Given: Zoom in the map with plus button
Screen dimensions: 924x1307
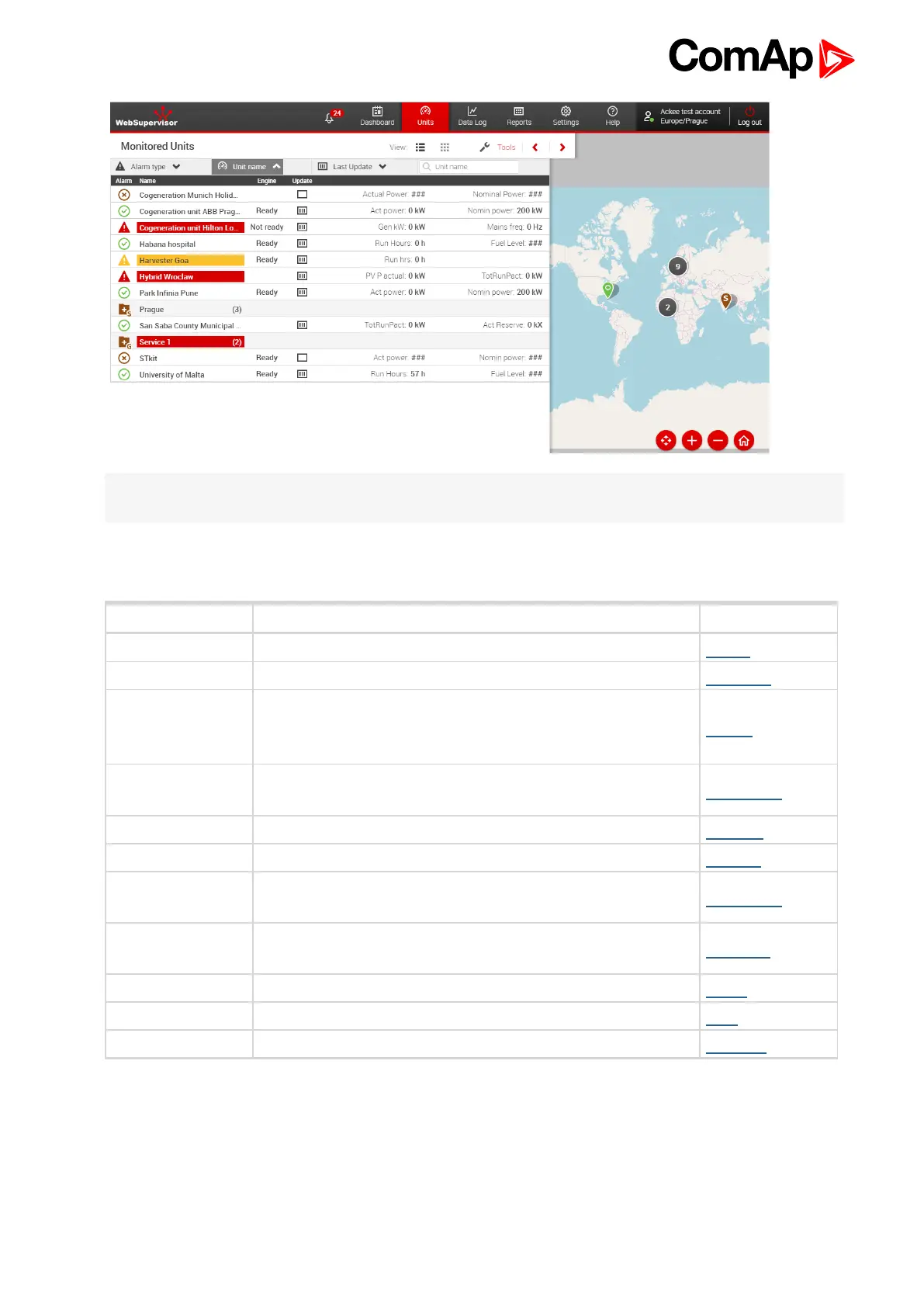Looking at the screenshot, I should [x=692, y=441].
